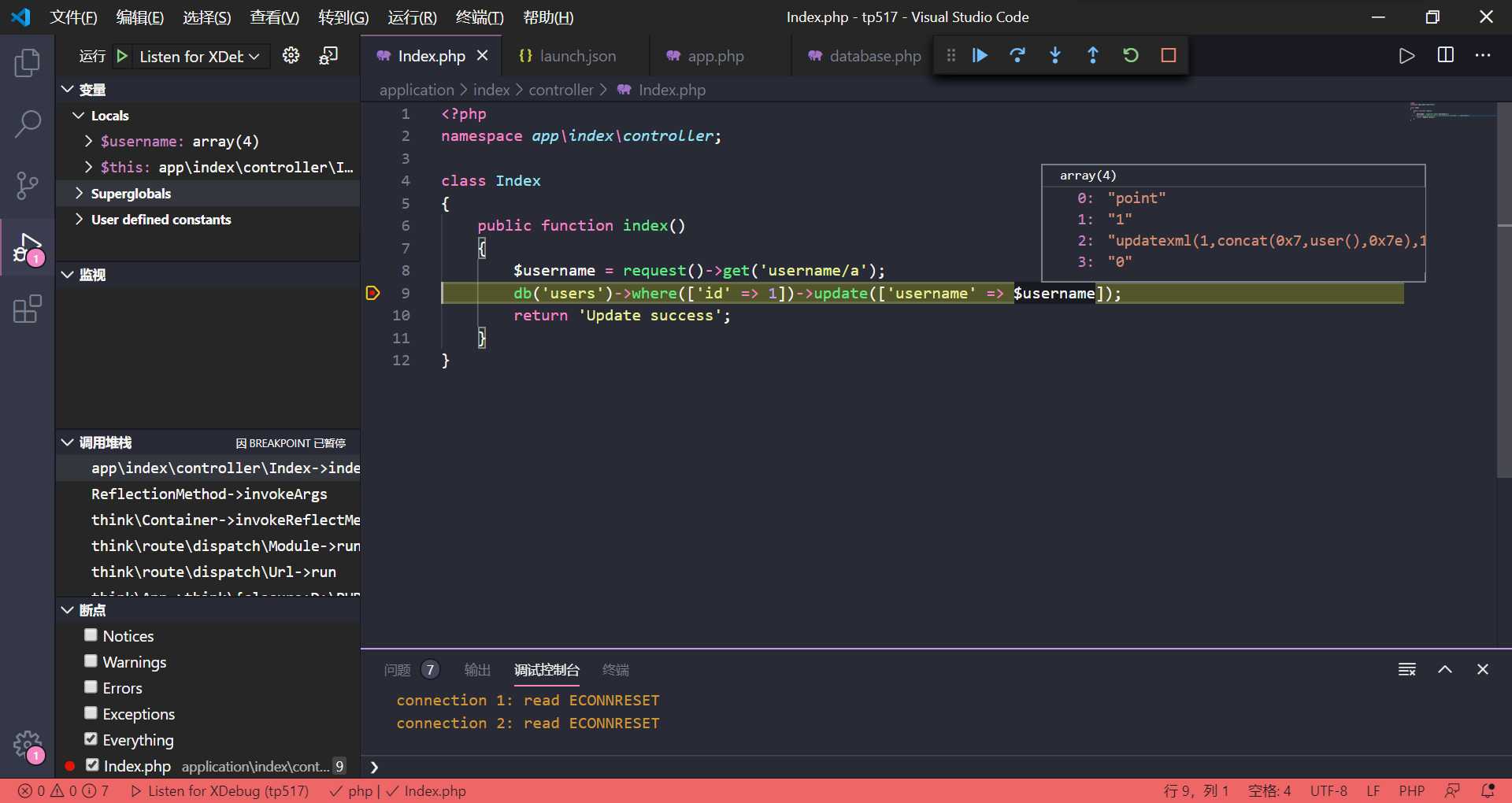Grab the debug toolbar drag handle
Image resolution: width=1512 pixels, height=803 pixels.
tap(951, 55)
